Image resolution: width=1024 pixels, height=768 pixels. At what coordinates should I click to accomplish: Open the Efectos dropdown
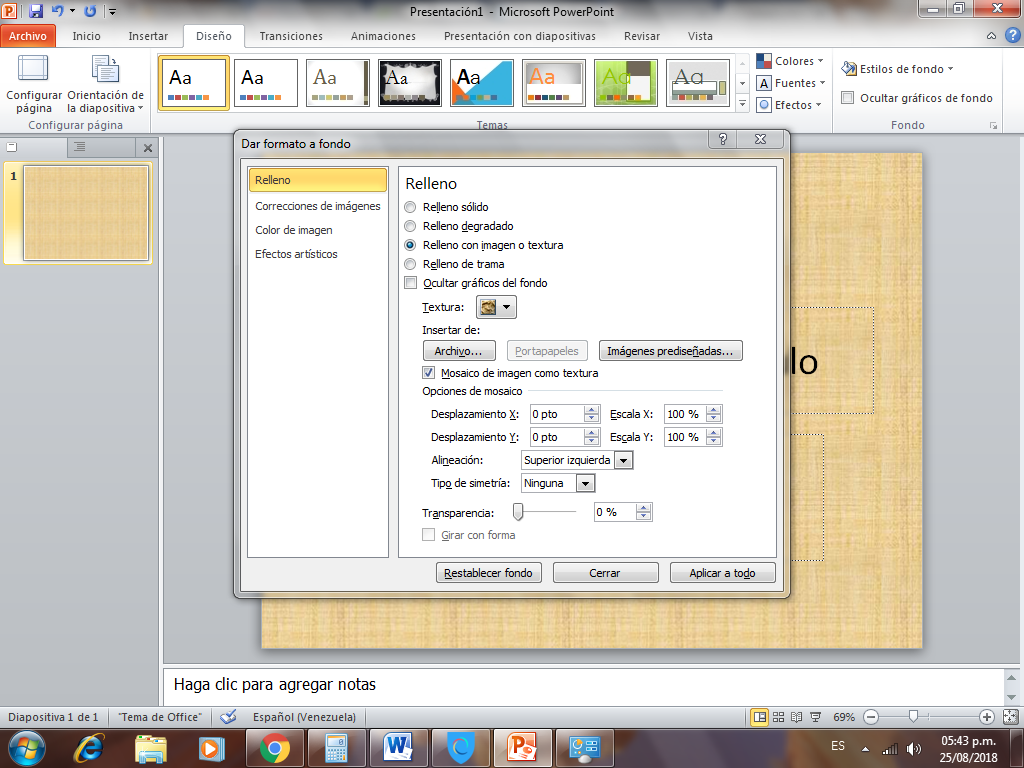pyautogui.click(x=788, y=105)
